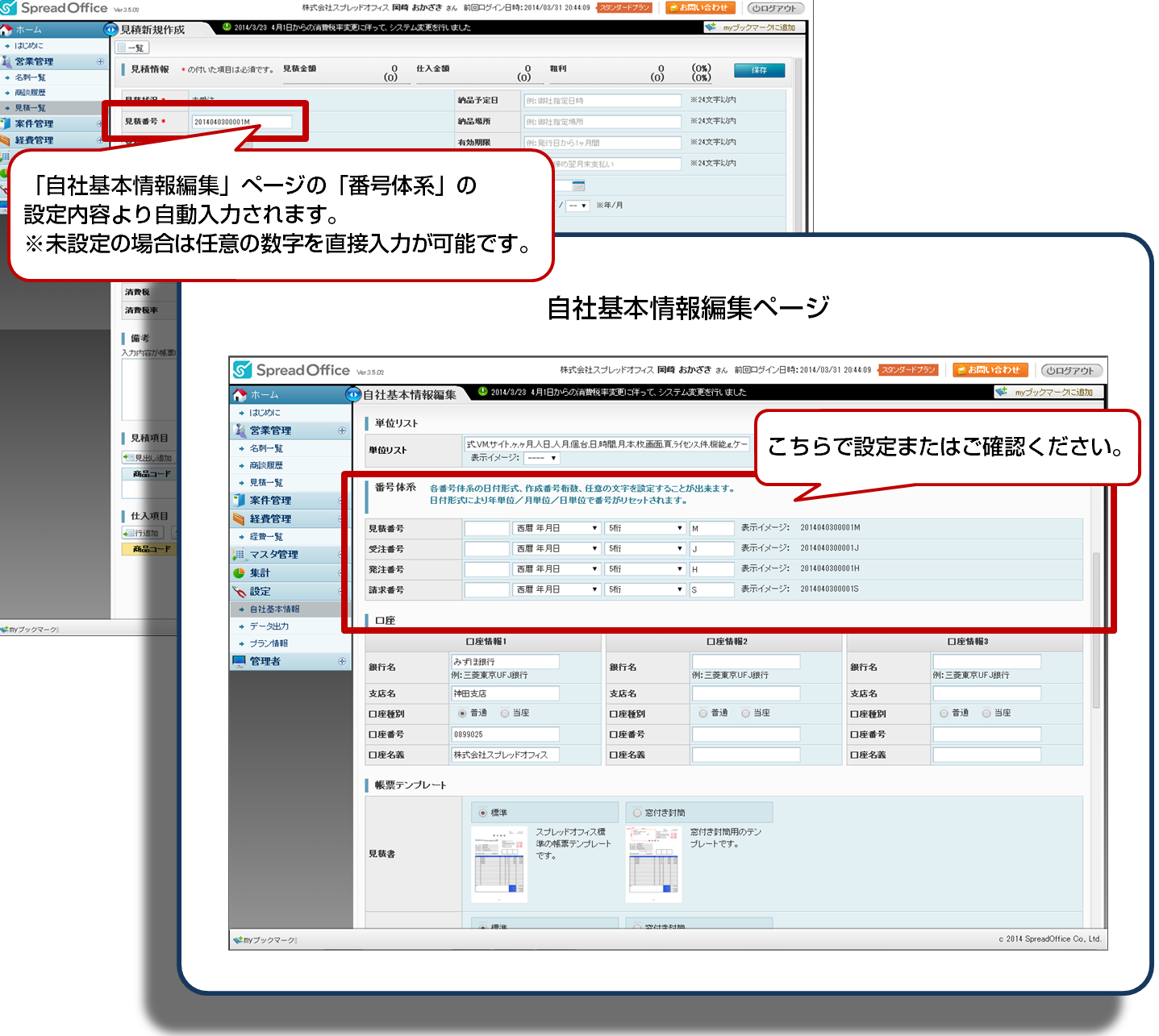Open データ出力 in the sidebar

(269, 626)
